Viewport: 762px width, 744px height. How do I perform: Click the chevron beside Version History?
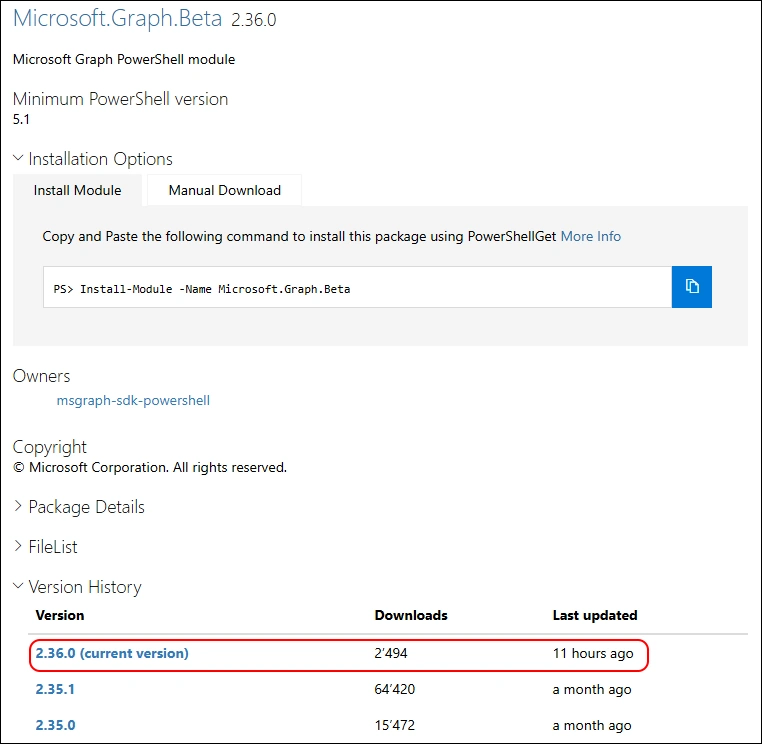point(18,587)
